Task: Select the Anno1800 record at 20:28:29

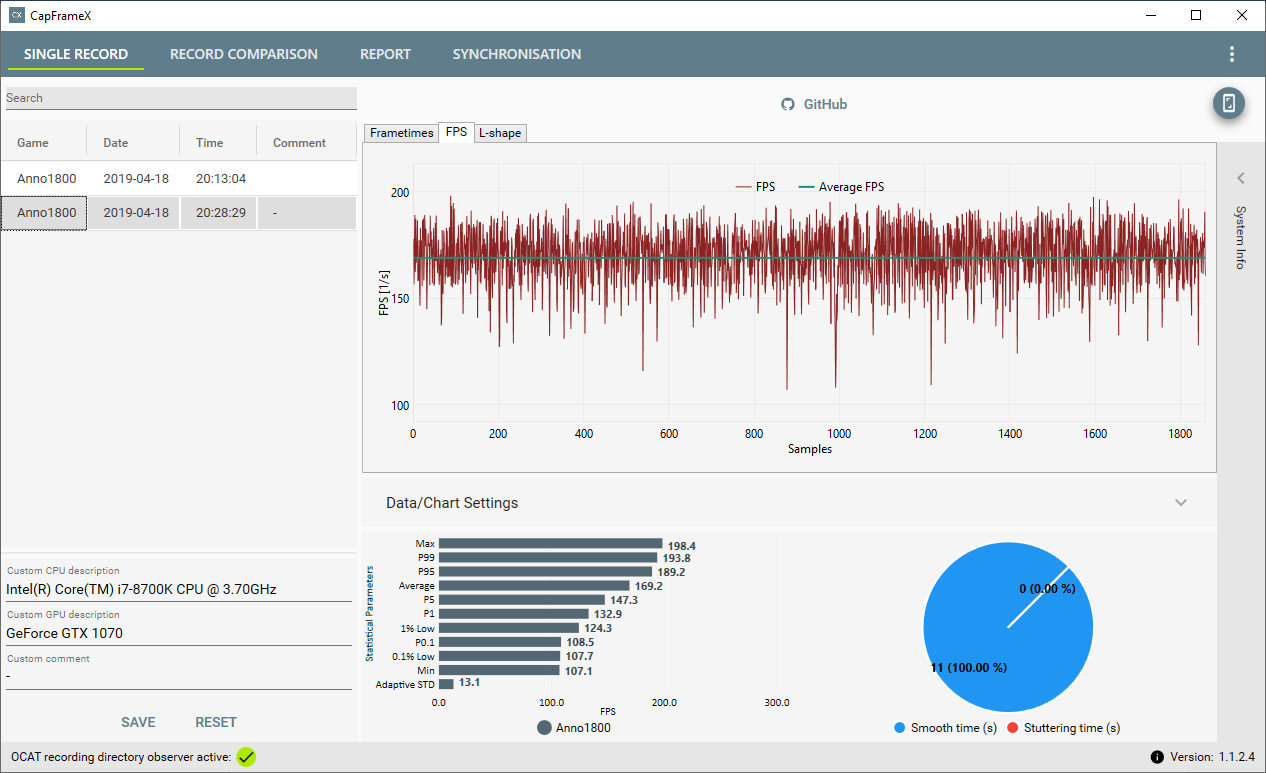Action: coord(178,213)
